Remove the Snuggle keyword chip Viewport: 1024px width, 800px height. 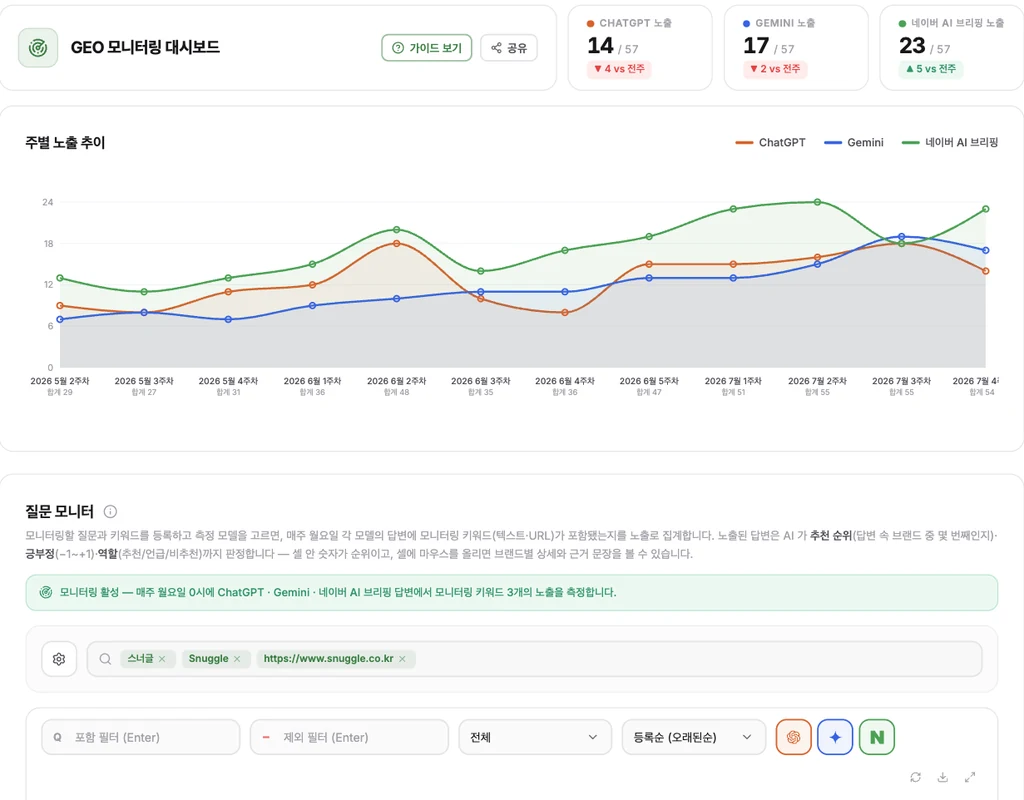[x=237, y=659]
